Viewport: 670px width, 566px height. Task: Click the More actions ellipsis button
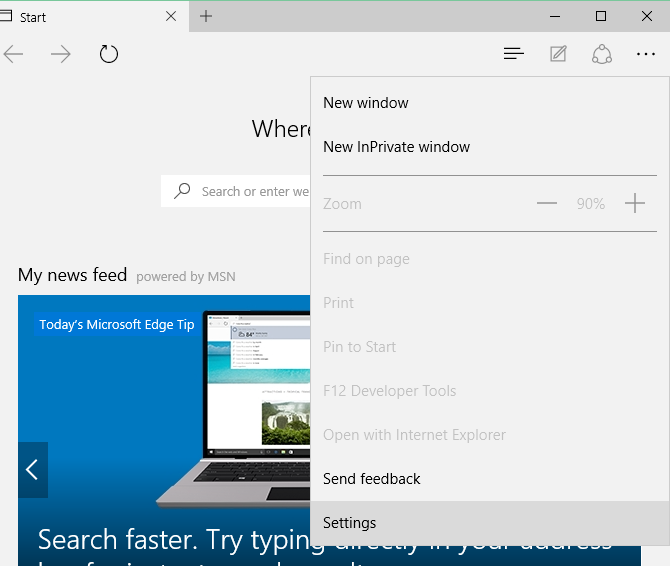[x=646, y=54]
